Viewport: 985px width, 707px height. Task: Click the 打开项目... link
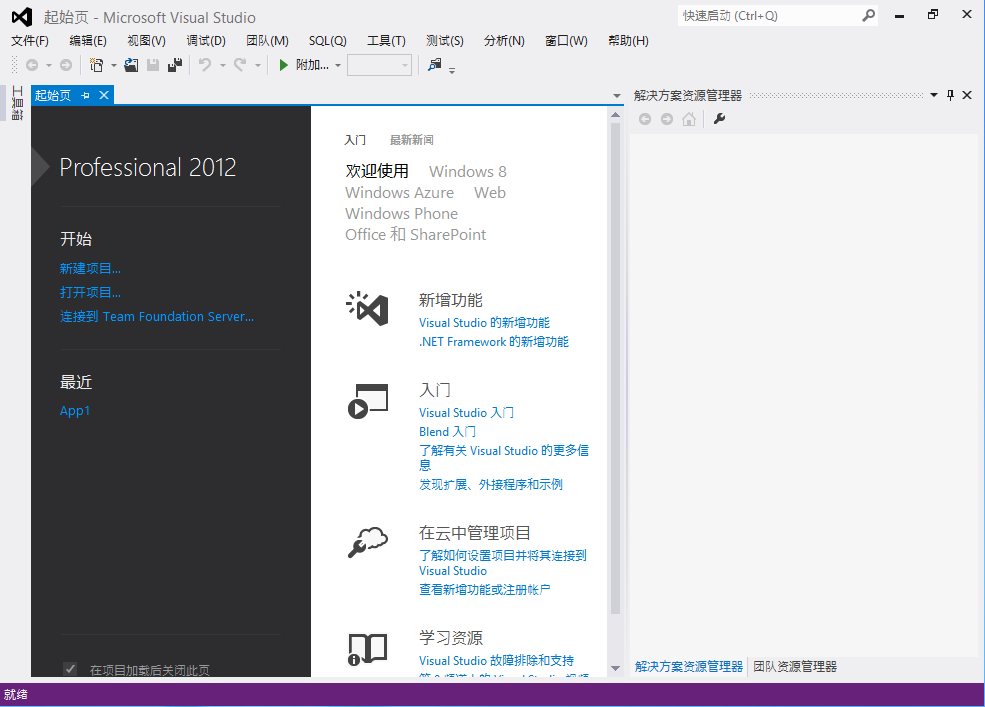point(90,293)
